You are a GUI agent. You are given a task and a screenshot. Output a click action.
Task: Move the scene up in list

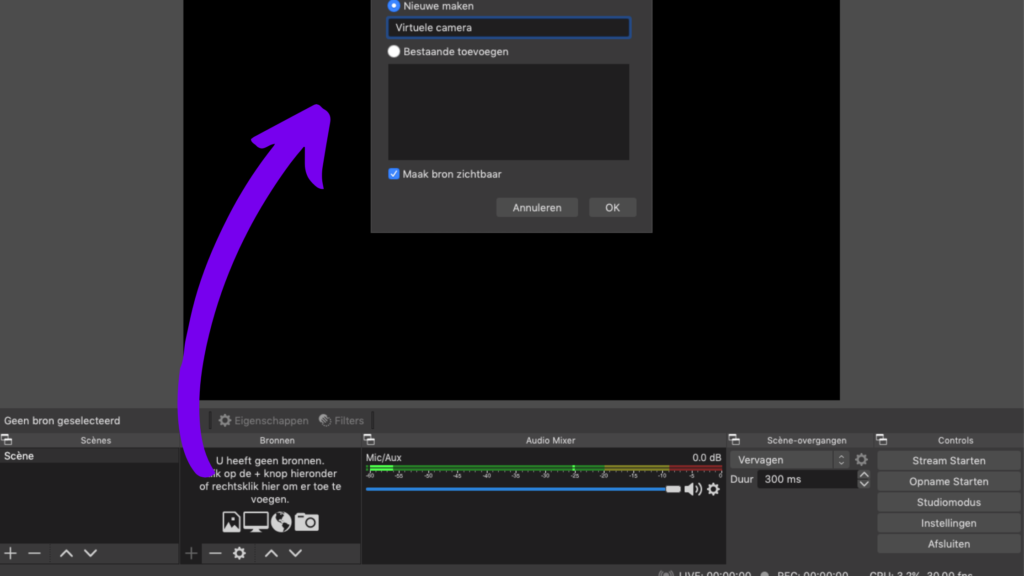(x=66, y=553)
